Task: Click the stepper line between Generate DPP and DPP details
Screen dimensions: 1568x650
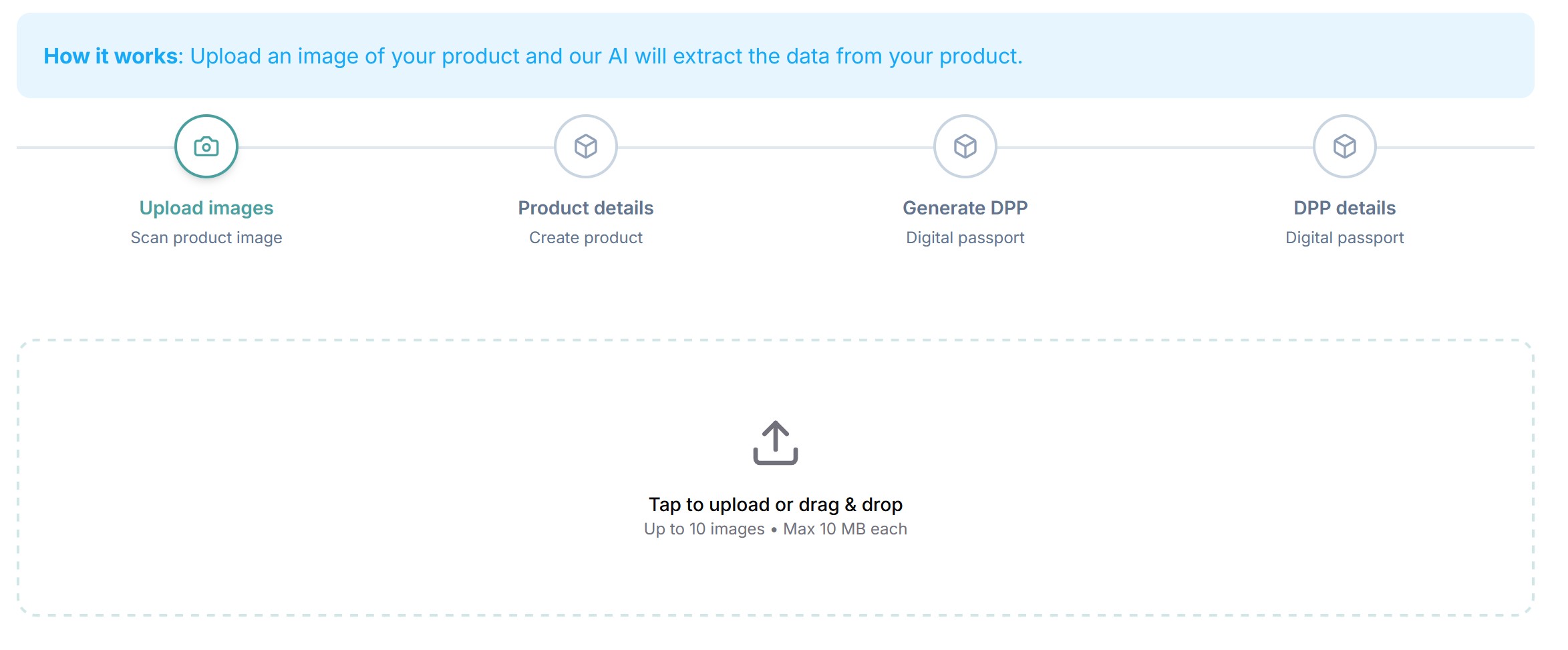Action: coord(1155,147)
